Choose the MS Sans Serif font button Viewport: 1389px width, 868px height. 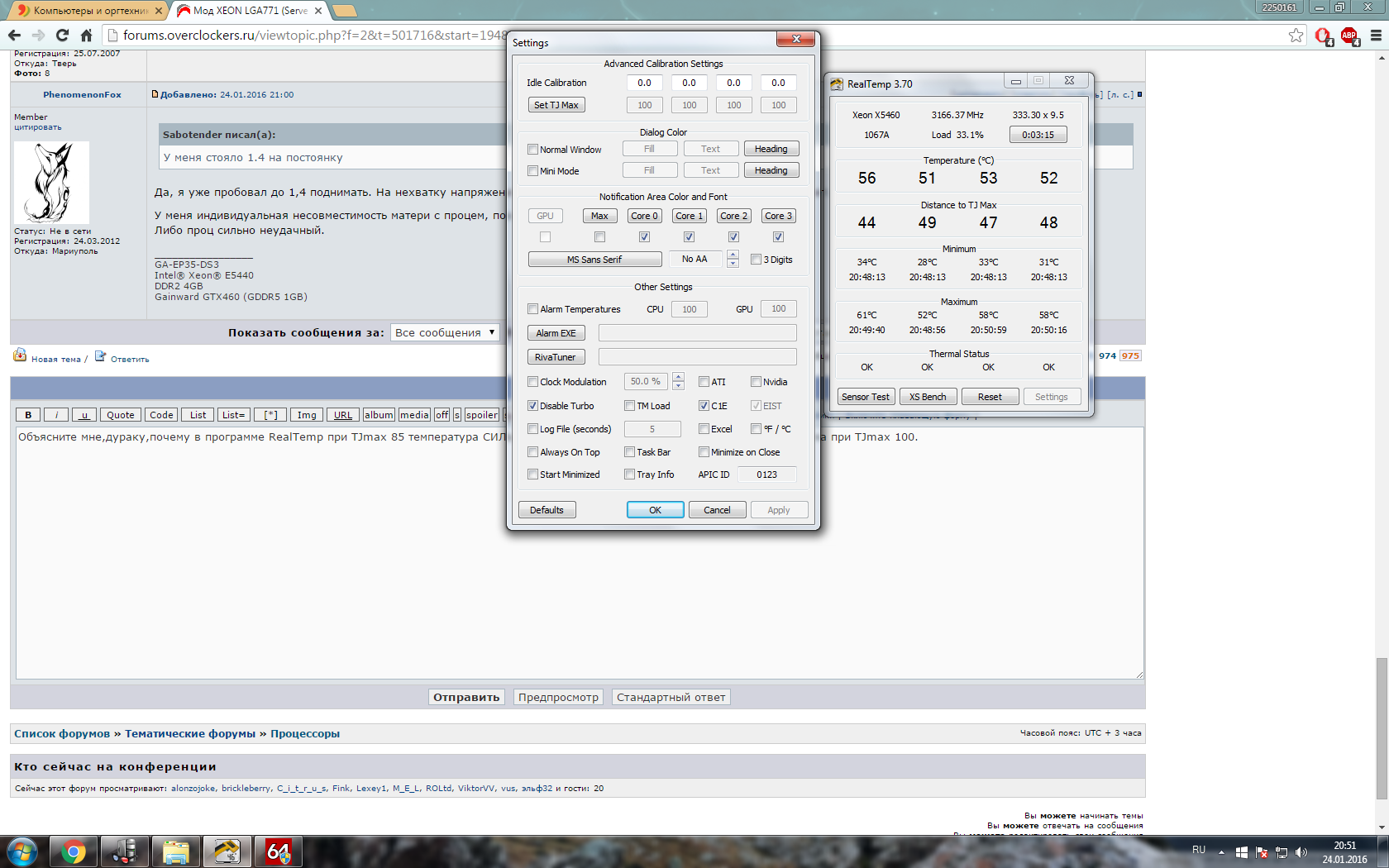(594, 260)
